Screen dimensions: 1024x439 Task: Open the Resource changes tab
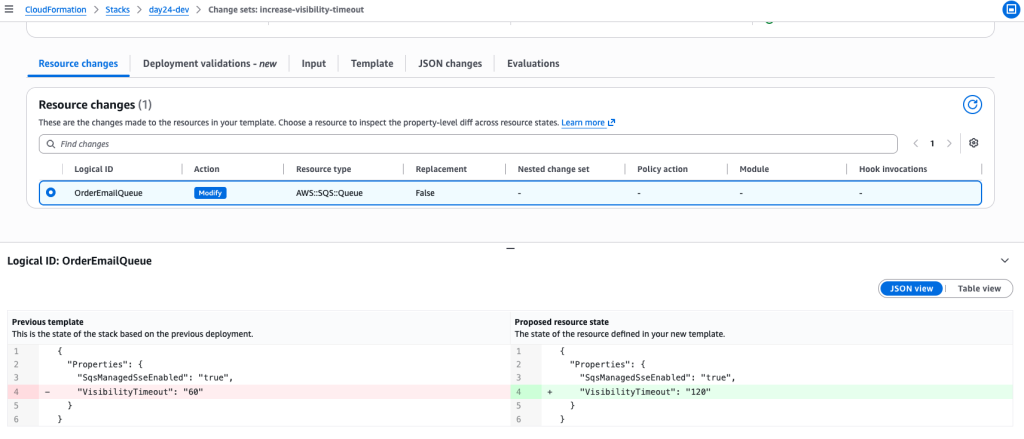coord(78,63)
